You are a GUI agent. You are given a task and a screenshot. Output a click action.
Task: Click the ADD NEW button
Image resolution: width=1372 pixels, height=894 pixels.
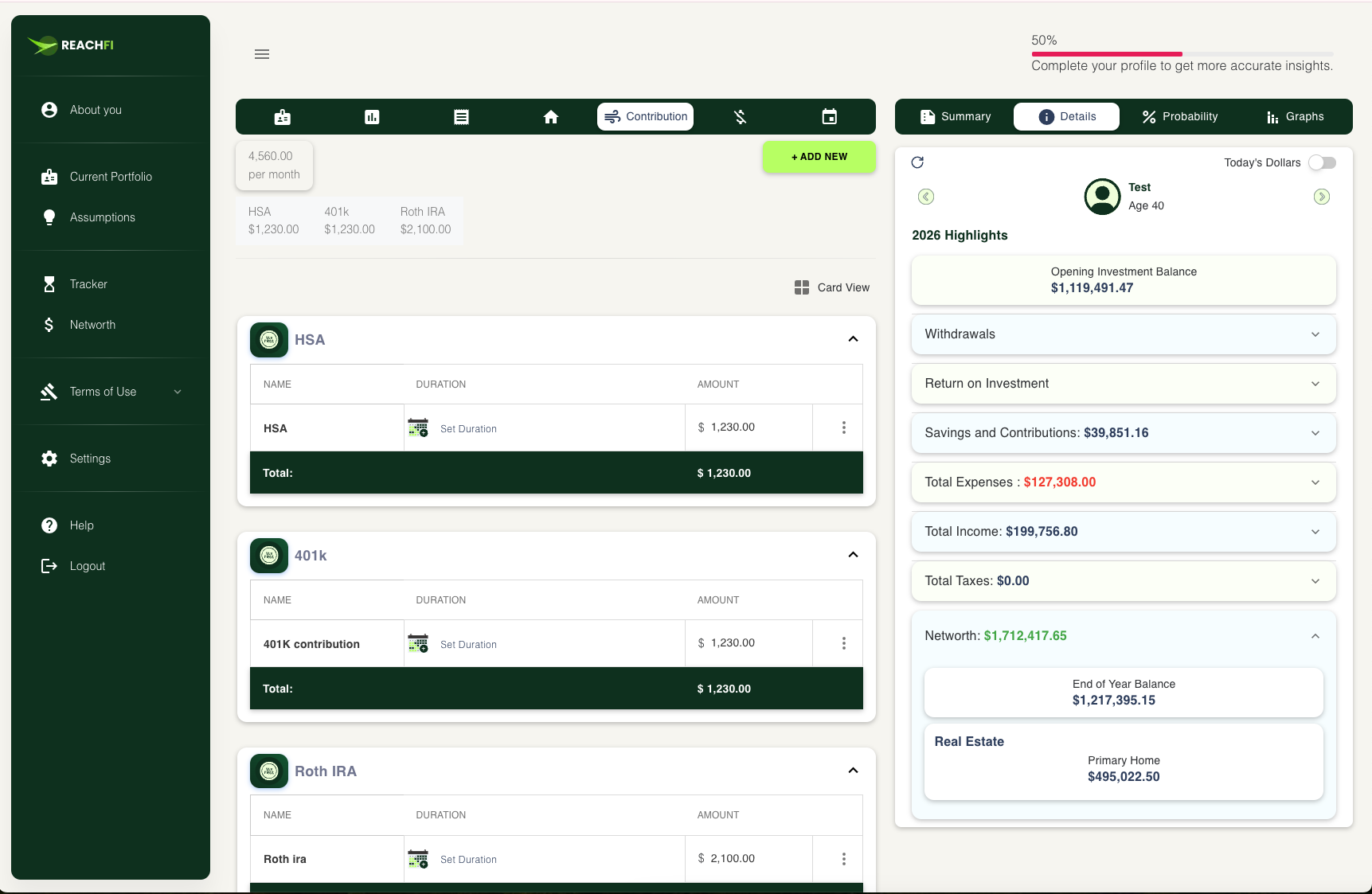click(x=819, y=157)
